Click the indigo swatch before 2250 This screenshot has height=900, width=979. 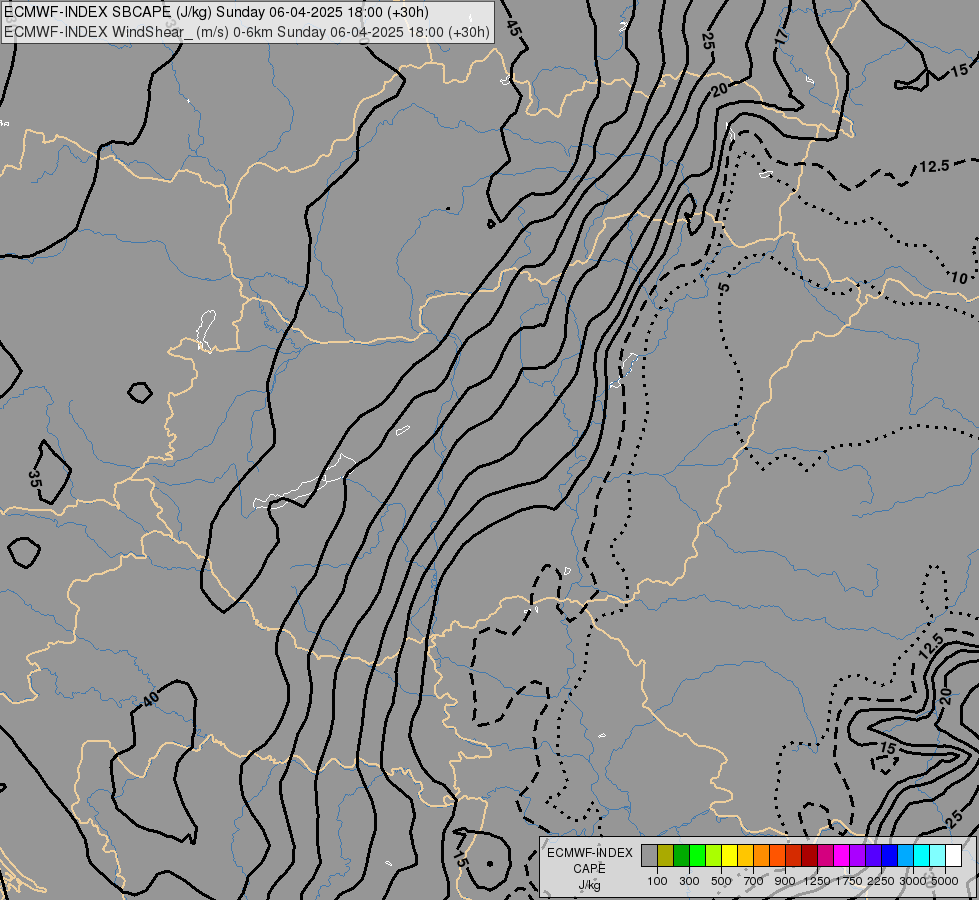(873, 856)
